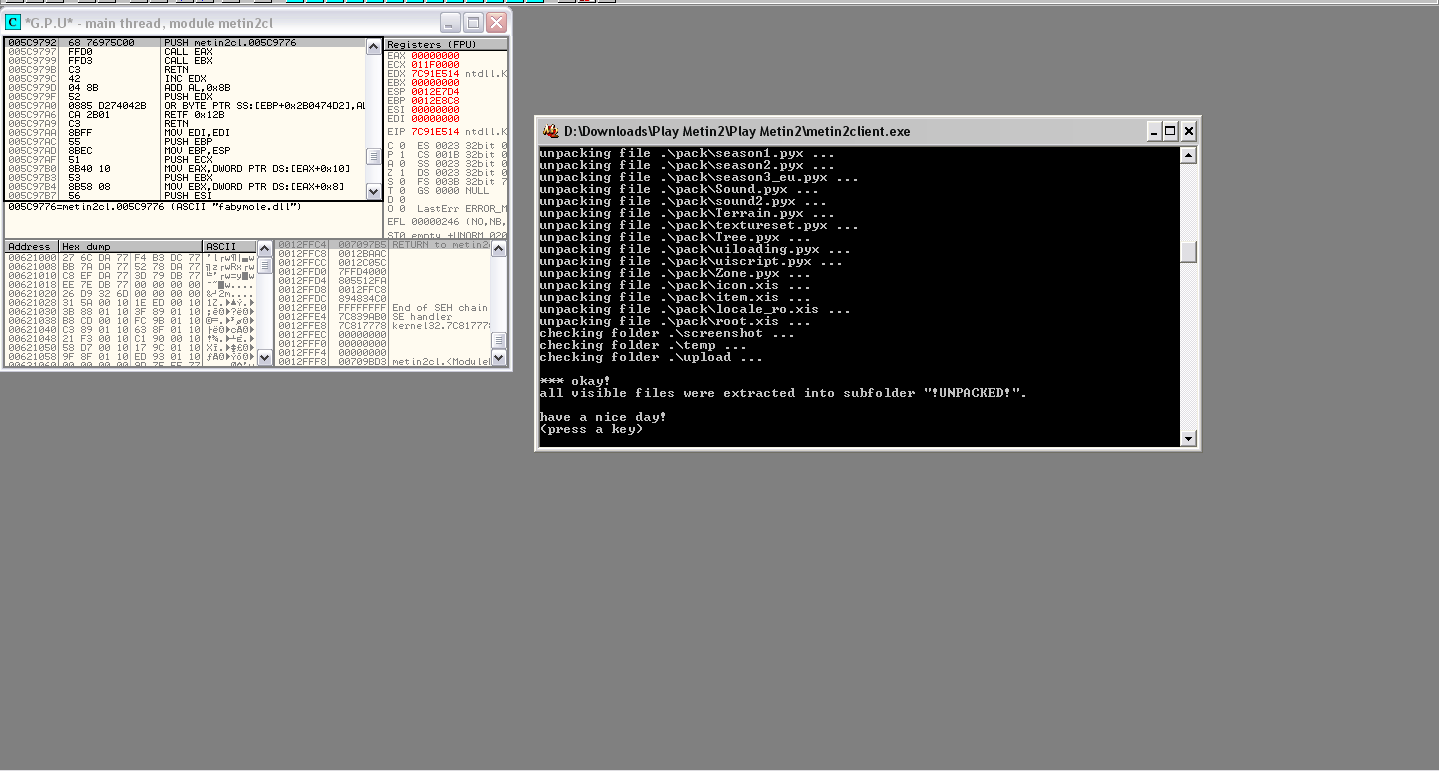Screen dimensions: 1439x771
Task: Click stack pane scroll down arrow
Action: (498, 357)
